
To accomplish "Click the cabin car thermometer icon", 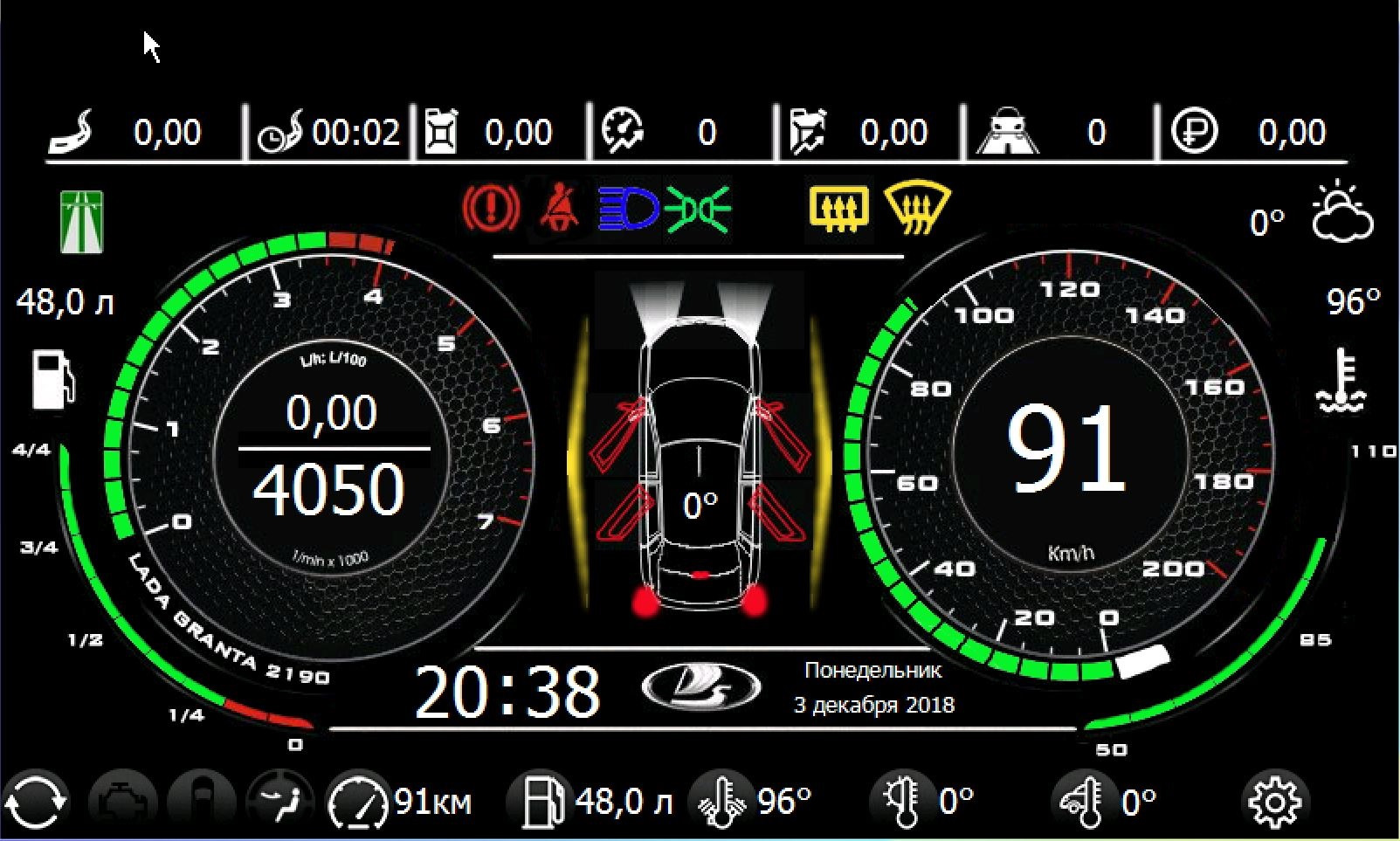I will click(x=1083, y=801).
